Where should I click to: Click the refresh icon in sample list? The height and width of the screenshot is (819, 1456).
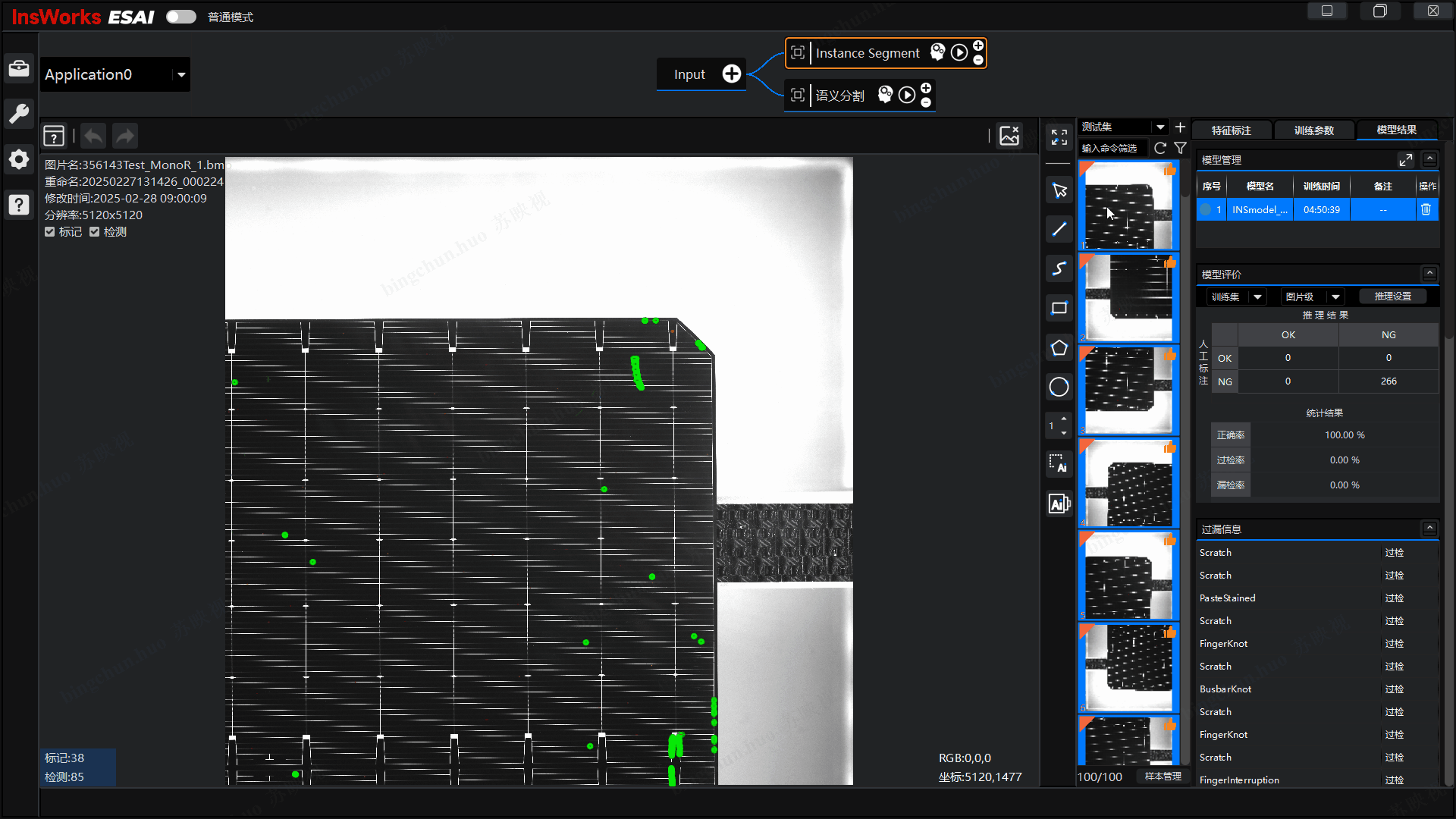pyautogui.click(x=1160, y=148)
